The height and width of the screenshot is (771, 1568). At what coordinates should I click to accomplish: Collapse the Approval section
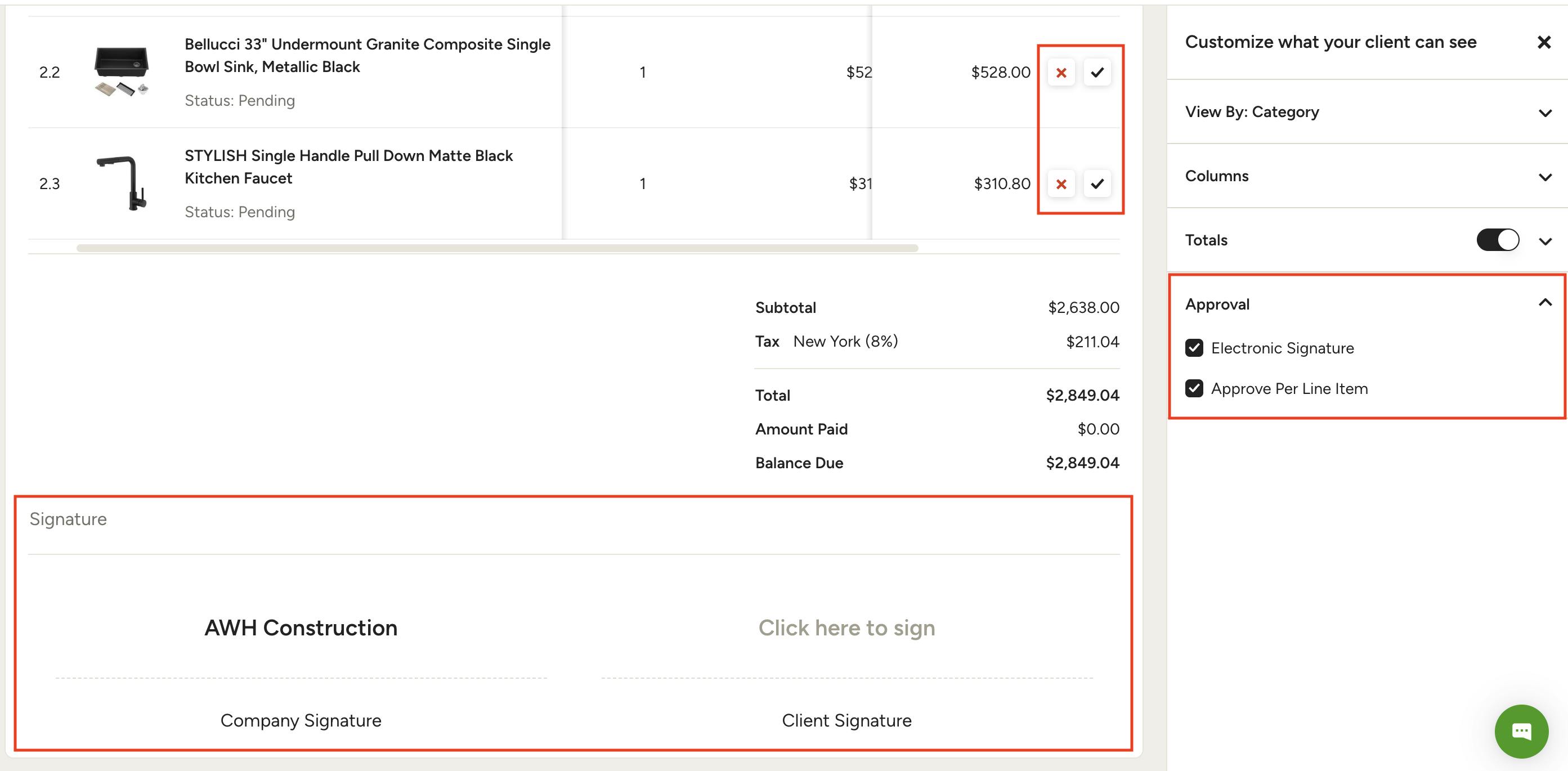pos(1544,303)
